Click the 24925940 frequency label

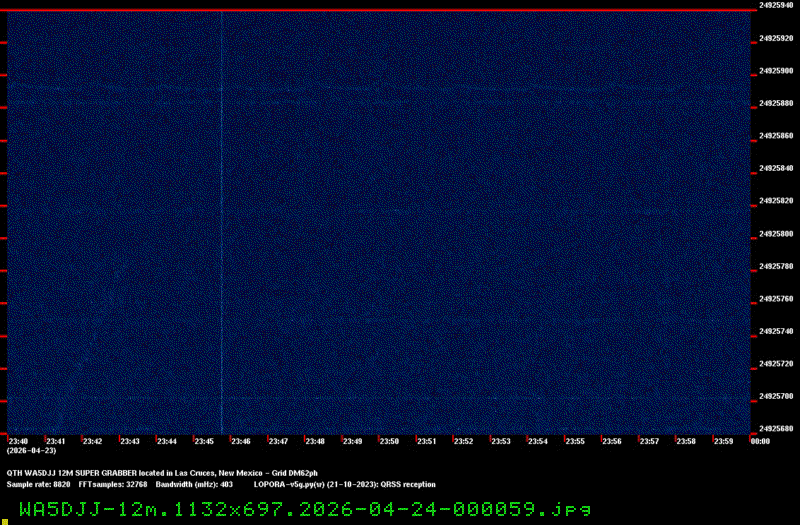776,5
